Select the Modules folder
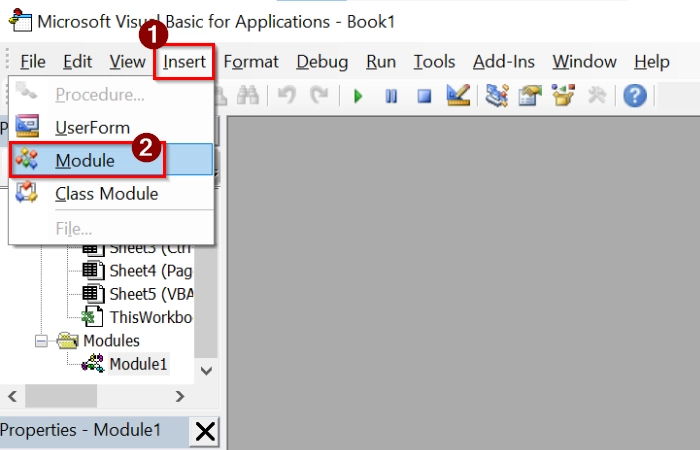The image size is (700, 450). (x=111, y=341)
